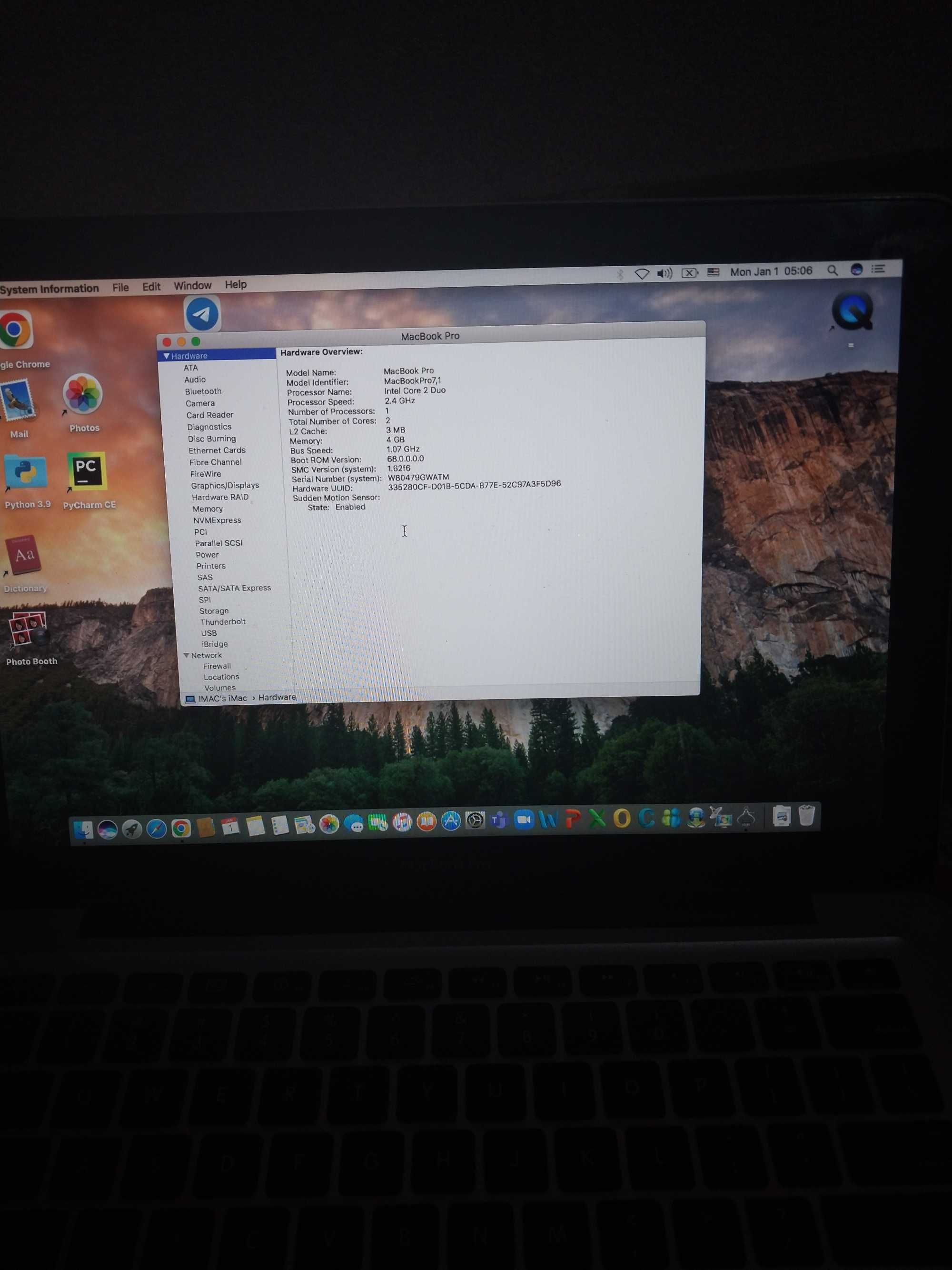The width and height of the screenshot is (952, 1270).
Task: Open the green X Excel icon in Dock
Action: [x=597, y=818]
